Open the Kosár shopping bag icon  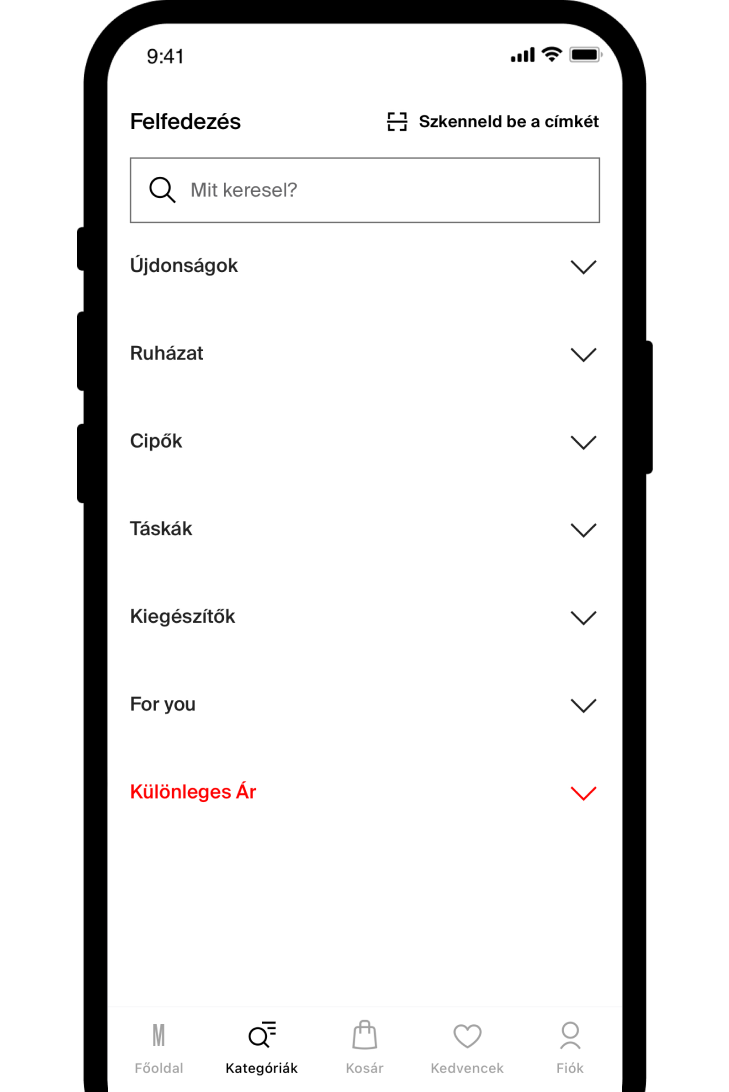click(x=364, y=1035)
